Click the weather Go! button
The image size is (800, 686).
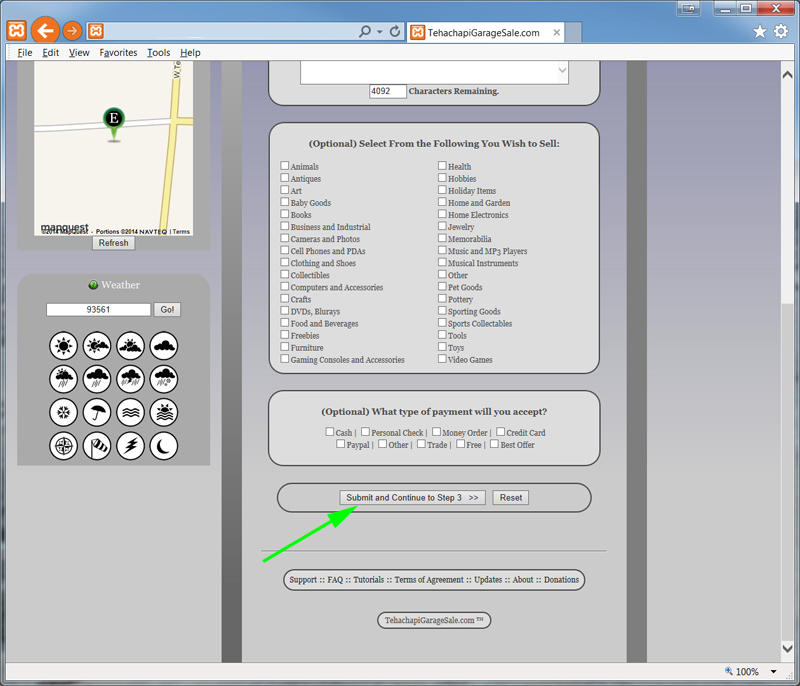point(167,310)
